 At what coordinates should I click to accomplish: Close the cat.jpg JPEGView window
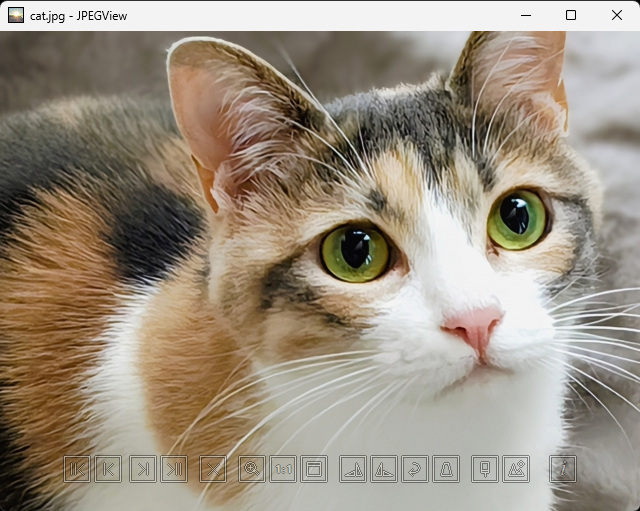click(x=617, y=15)
